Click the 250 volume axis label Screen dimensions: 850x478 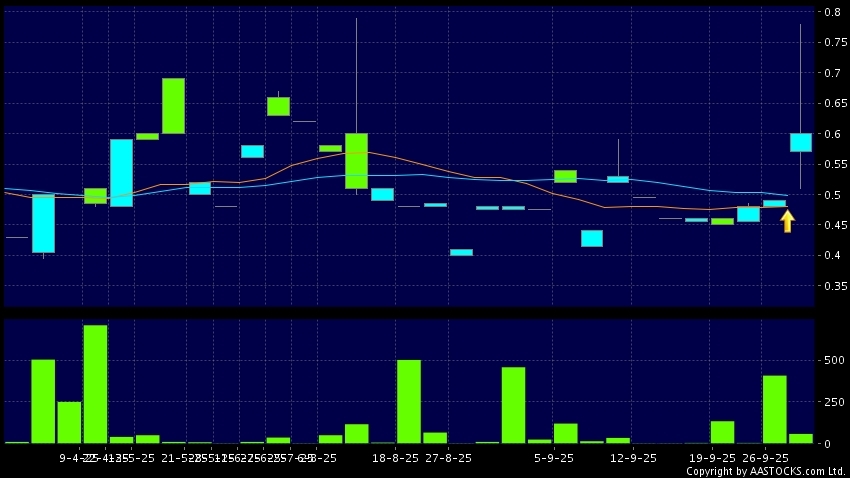click(832, 402)
